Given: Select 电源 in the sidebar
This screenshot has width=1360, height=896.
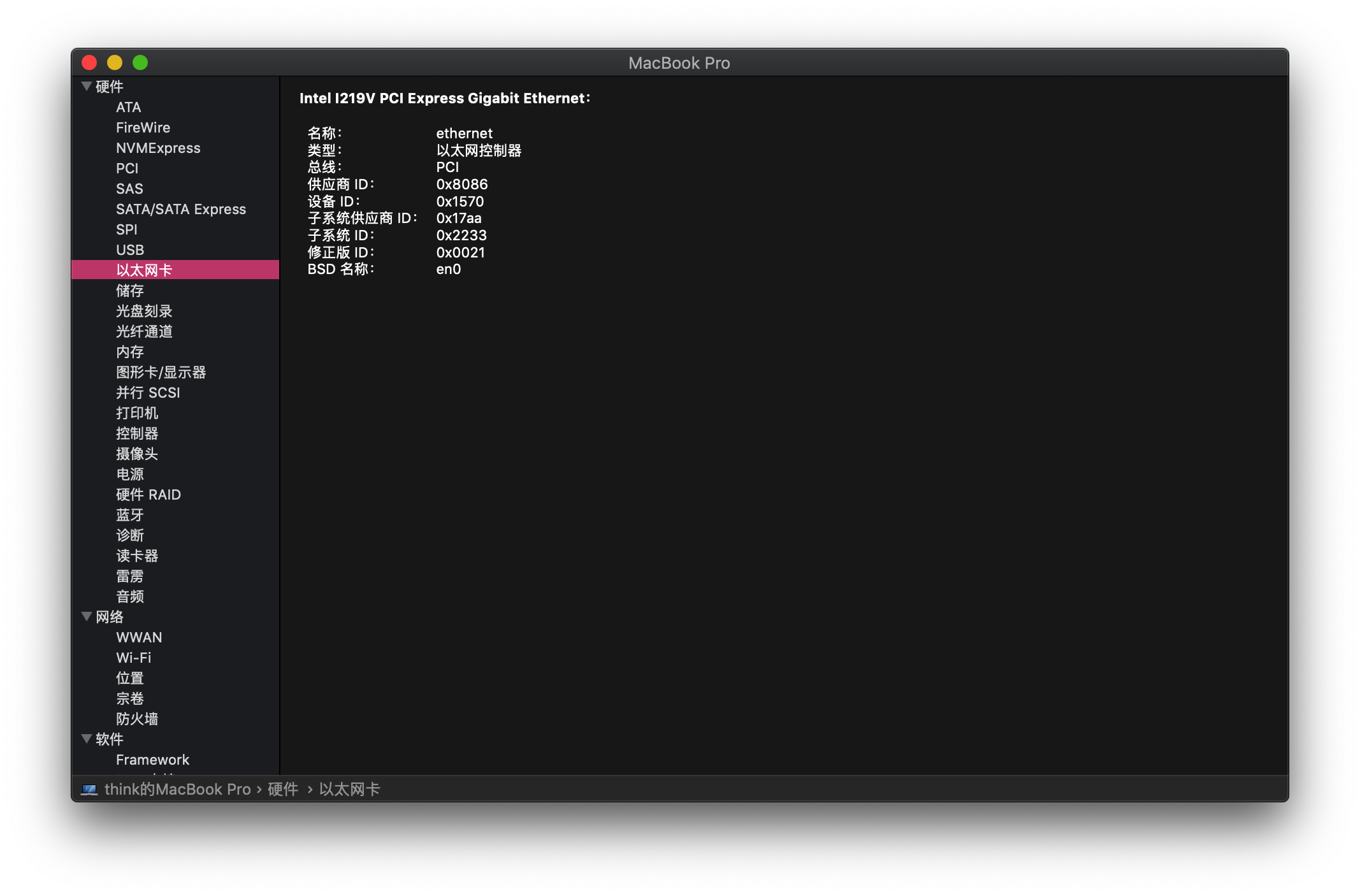Looking at the screenshot, I should pyautogui.click(x=130, y=474).
